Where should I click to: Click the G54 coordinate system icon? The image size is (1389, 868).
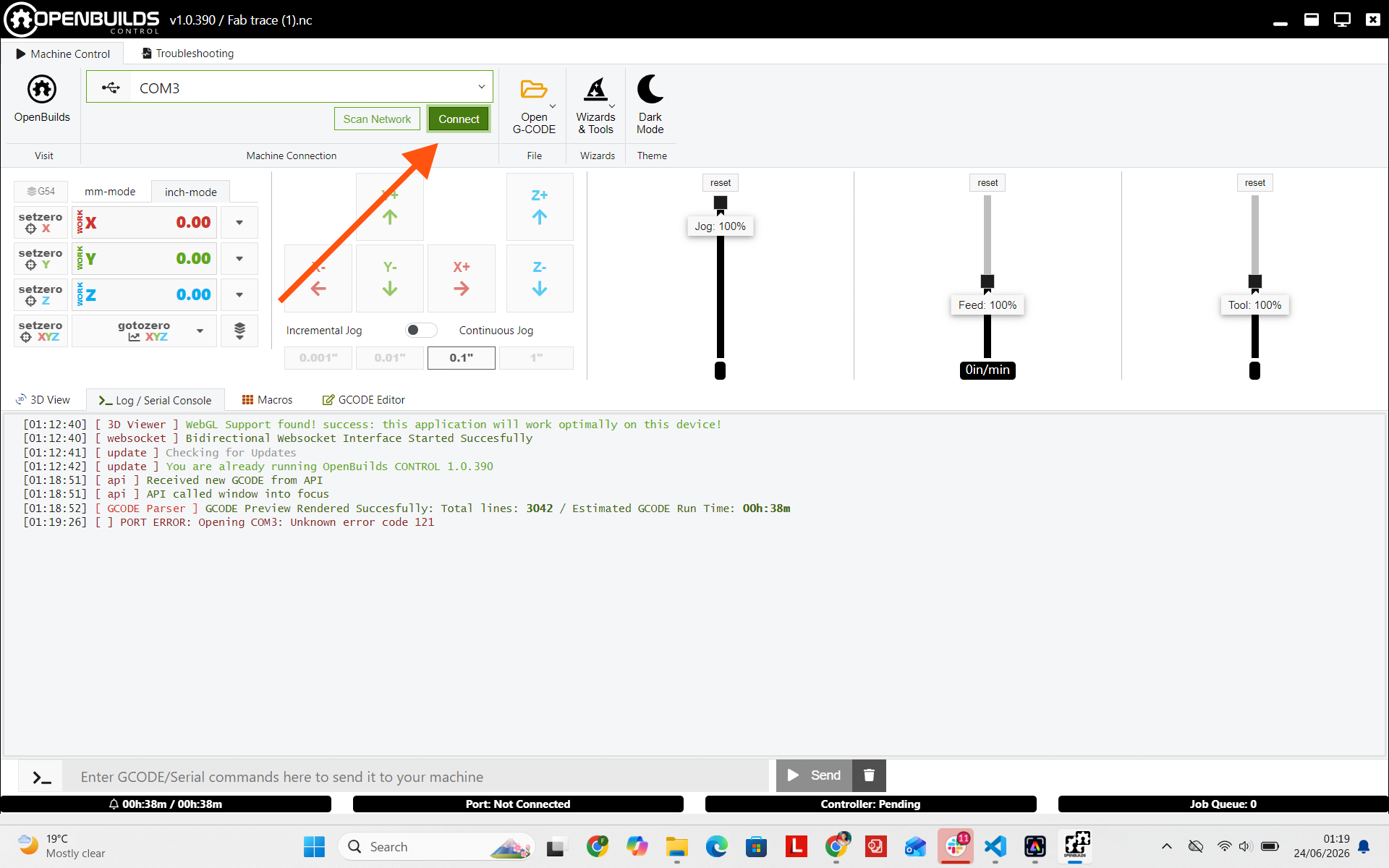pyautogui.click(x=41, y=192)
